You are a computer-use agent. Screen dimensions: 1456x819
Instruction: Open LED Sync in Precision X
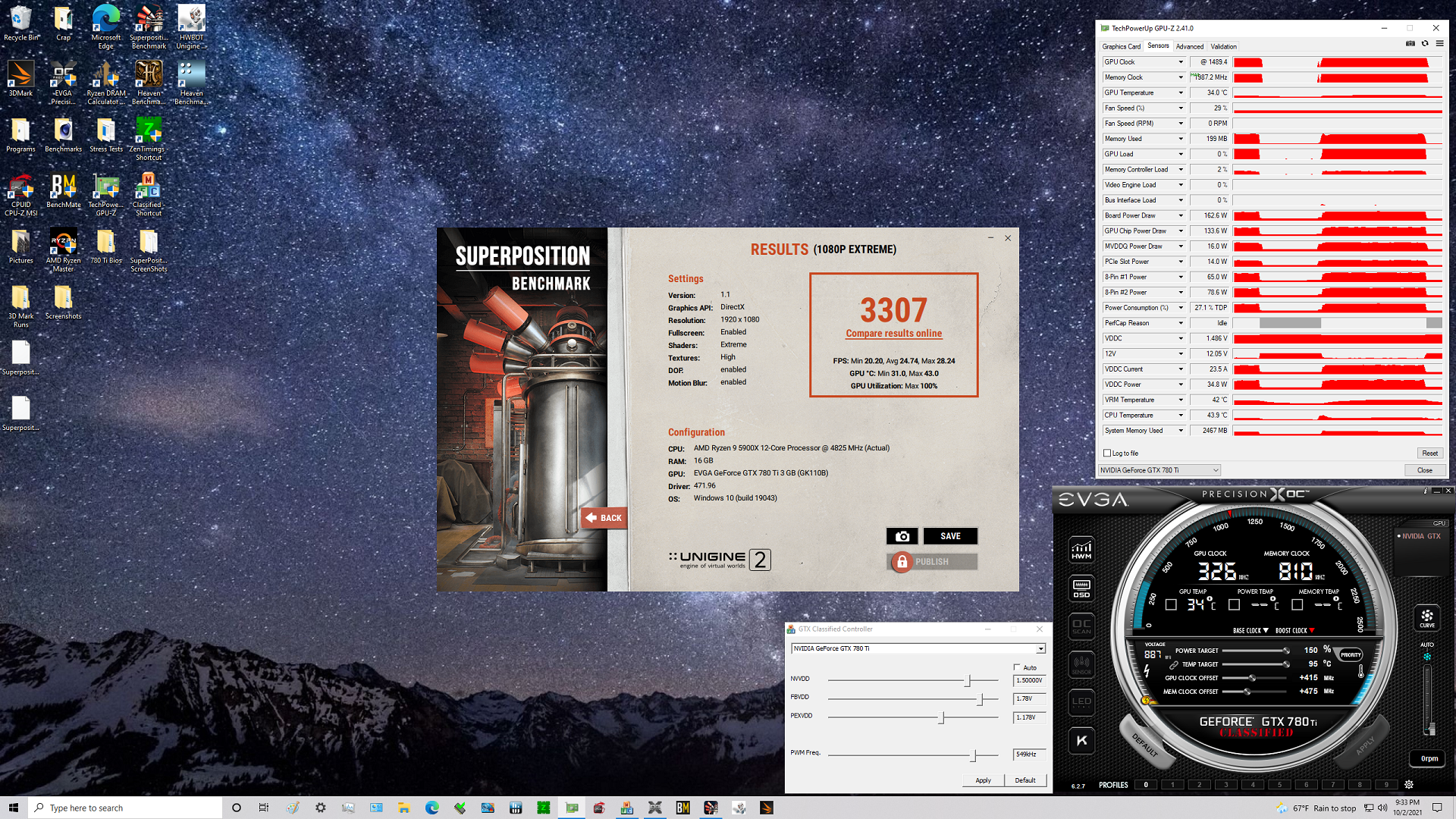click(x=1081, y=702)
